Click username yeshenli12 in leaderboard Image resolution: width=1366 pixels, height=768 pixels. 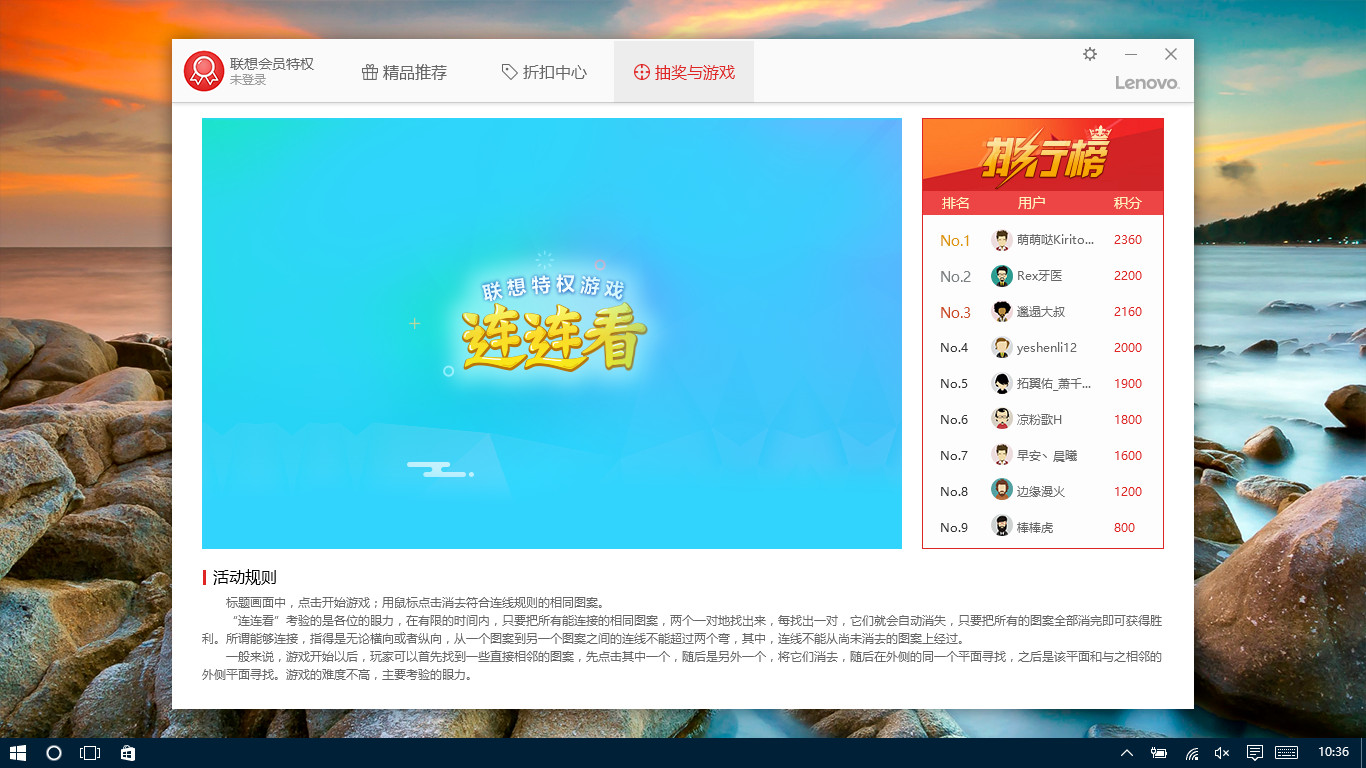point(1047,348)
